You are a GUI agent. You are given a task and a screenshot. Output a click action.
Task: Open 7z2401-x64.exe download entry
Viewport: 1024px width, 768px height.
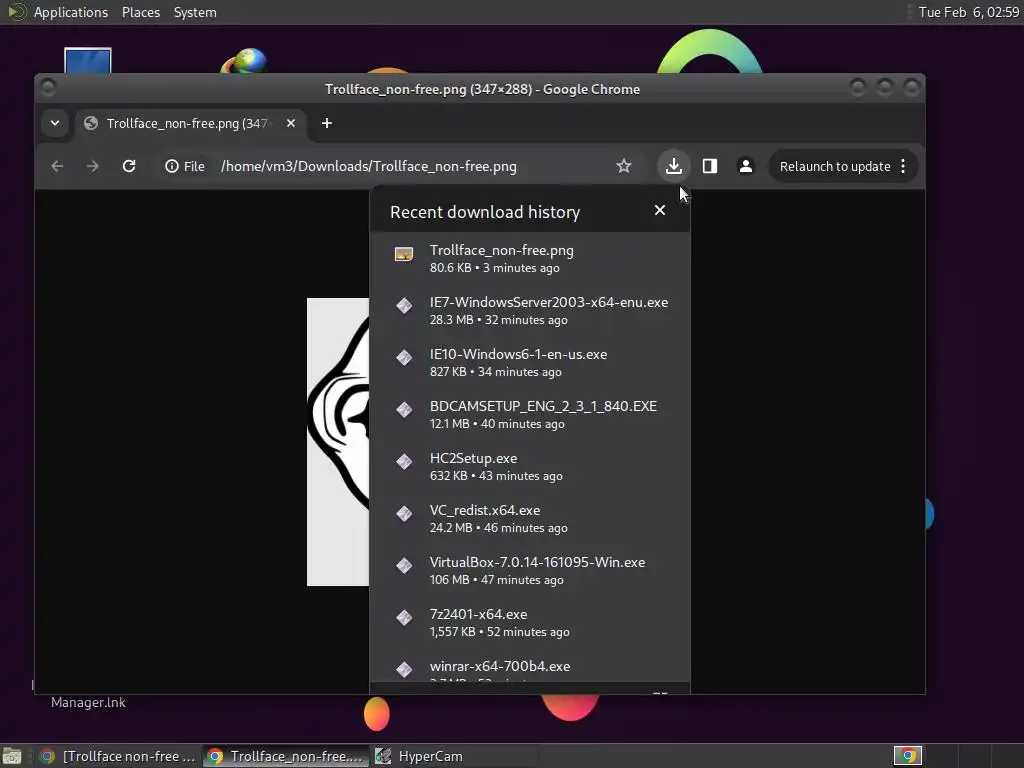pyautogui.click(x=530, y=622)
